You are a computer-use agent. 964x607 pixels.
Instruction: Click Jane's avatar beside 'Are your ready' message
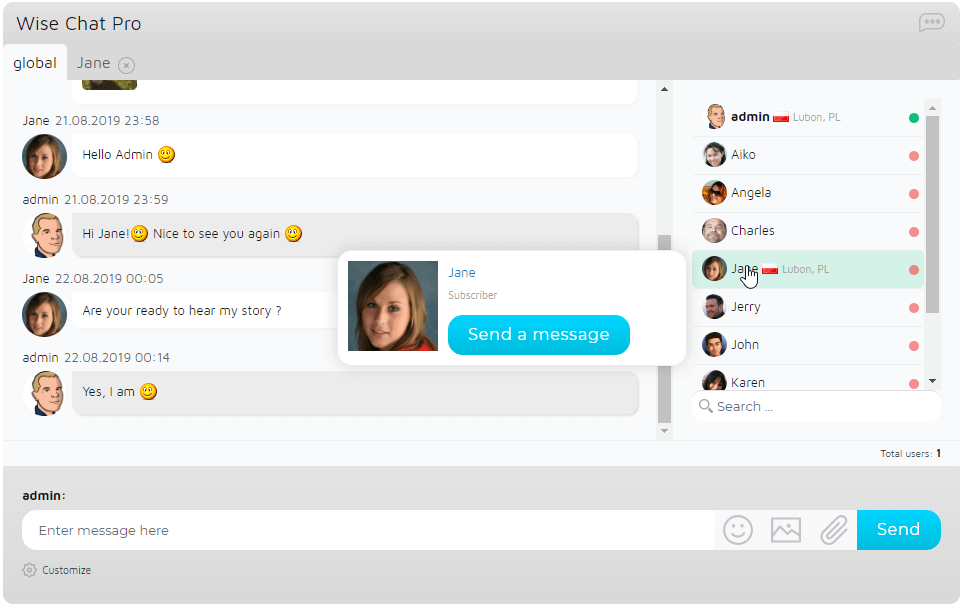coord(44,314)
